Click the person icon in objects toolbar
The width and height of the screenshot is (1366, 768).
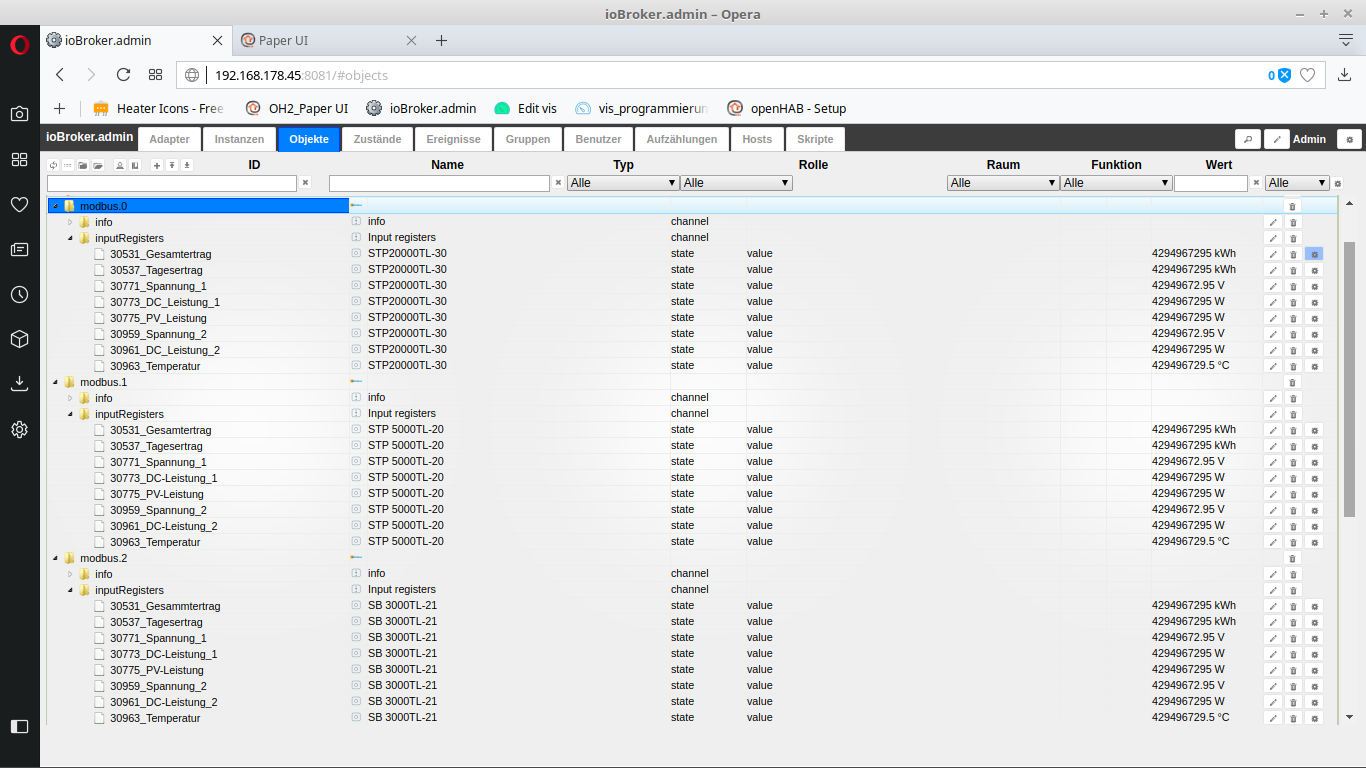[120, 165]
